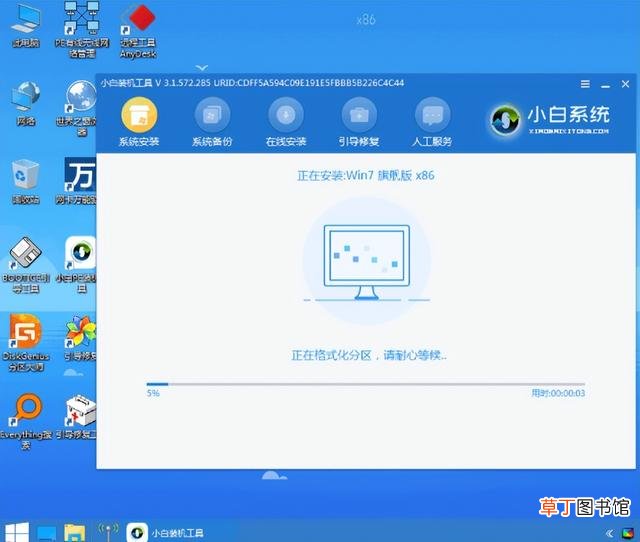Screen dimensions: 640x542
Task: Open the PE network manager desktop icon
Action: click(82, 29)
